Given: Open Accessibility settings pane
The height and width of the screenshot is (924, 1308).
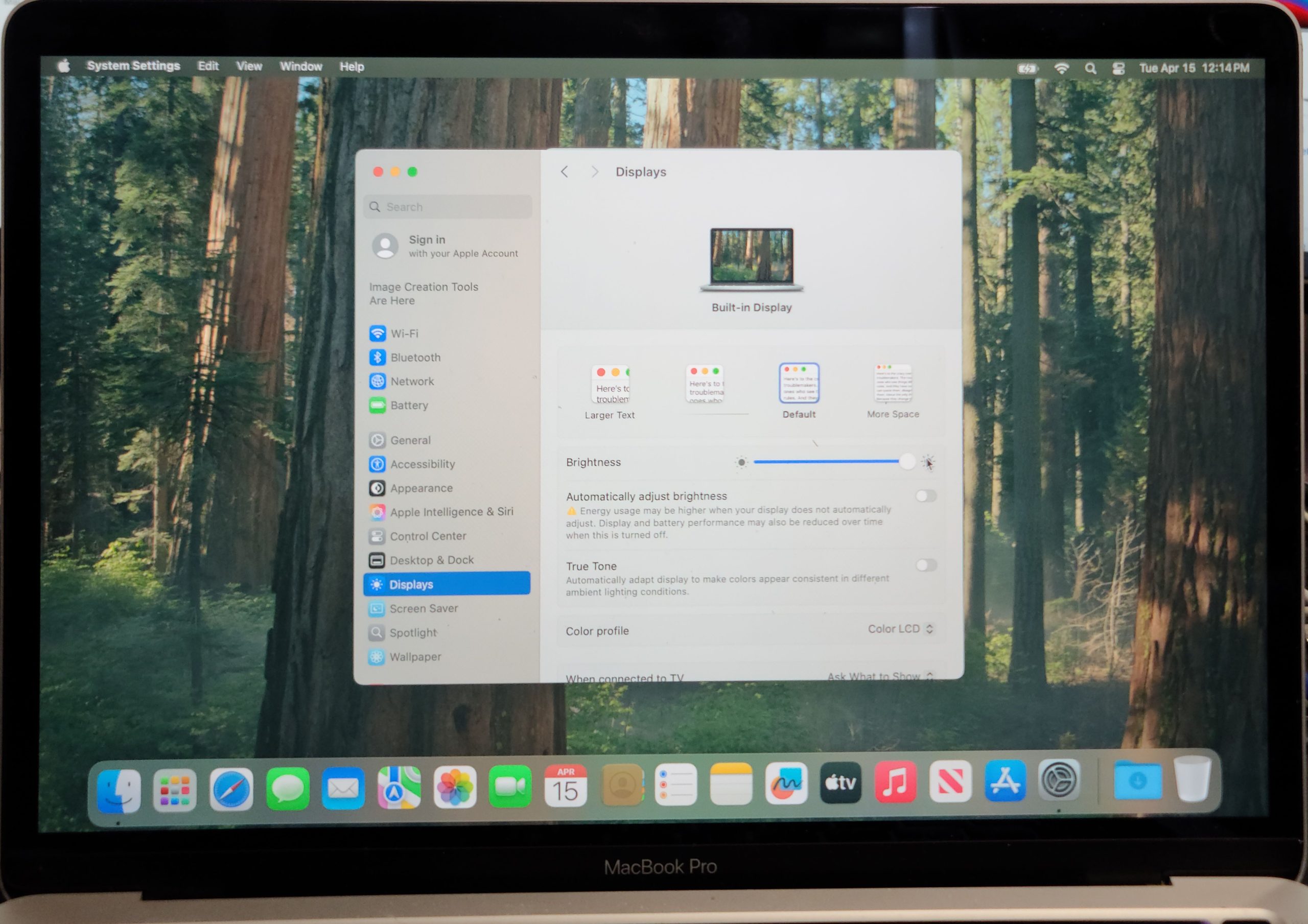Looking at the screenshot, I should pos(422,464).
